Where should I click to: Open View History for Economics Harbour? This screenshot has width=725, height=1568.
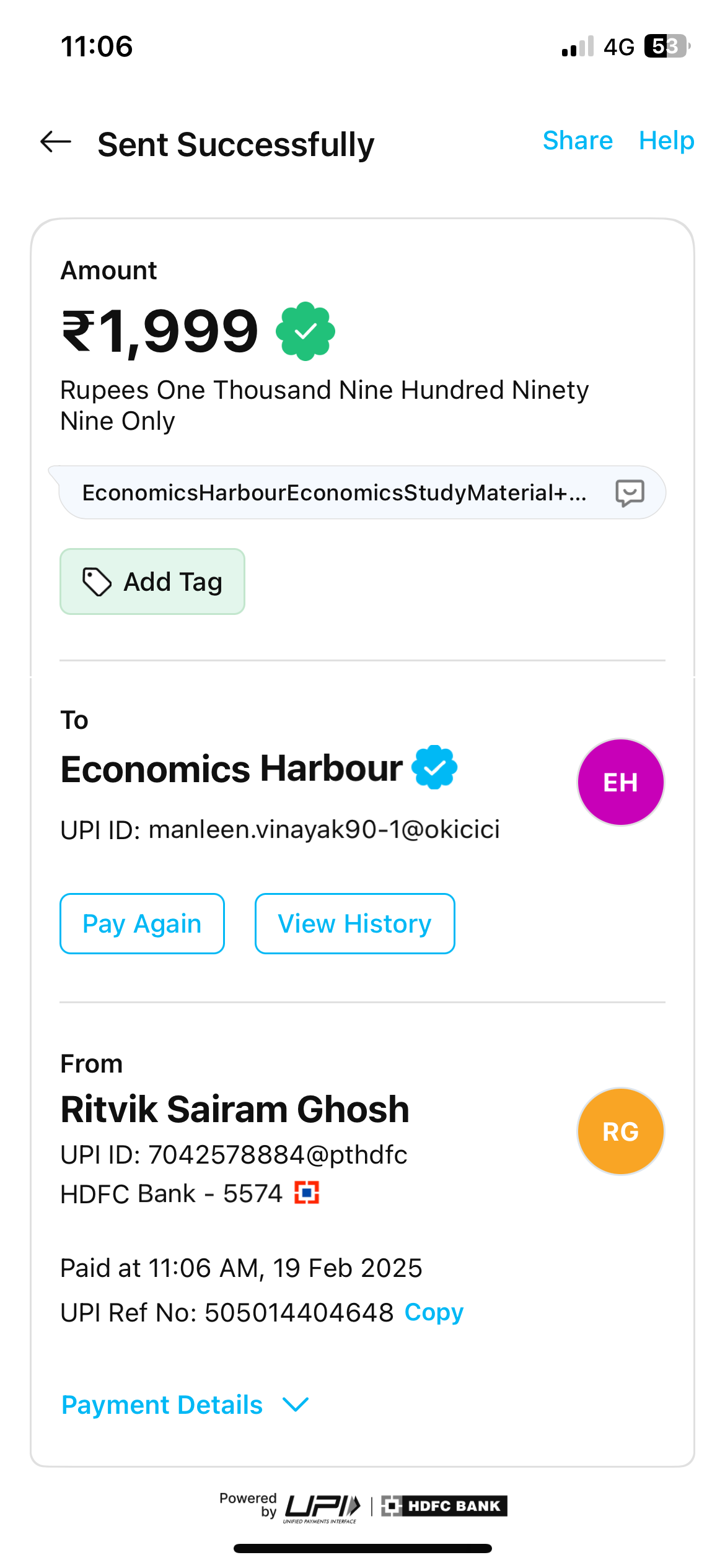tap(354, 923)
